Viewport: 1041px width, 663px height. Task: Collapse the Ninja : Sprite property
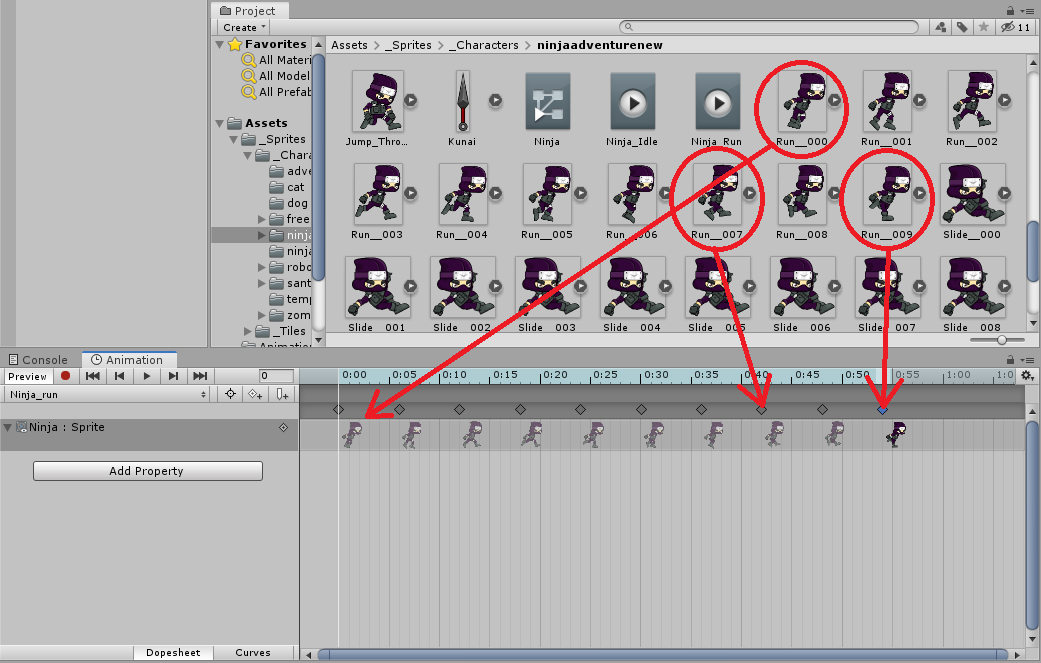pyautogui.click(x=7, y=427)
